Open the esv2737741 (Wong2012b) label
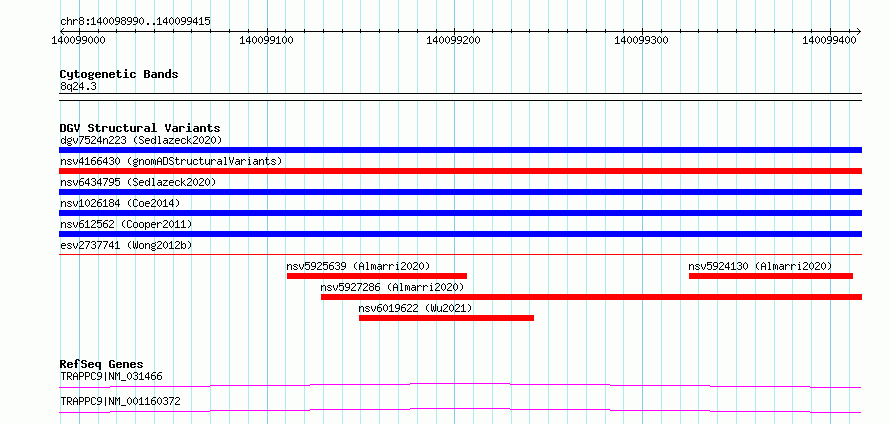 click(126, 245)
